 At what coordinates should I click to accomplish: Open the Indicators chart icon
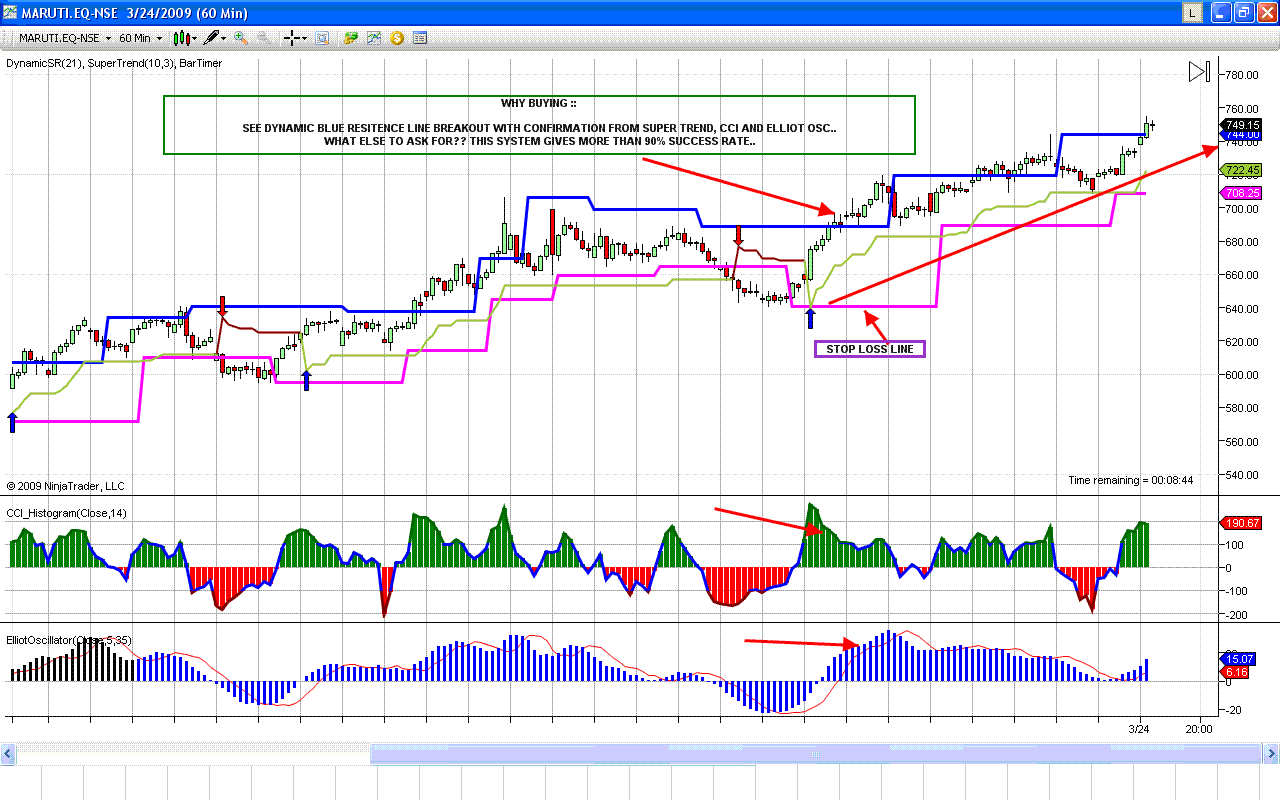tap(374, 38)
